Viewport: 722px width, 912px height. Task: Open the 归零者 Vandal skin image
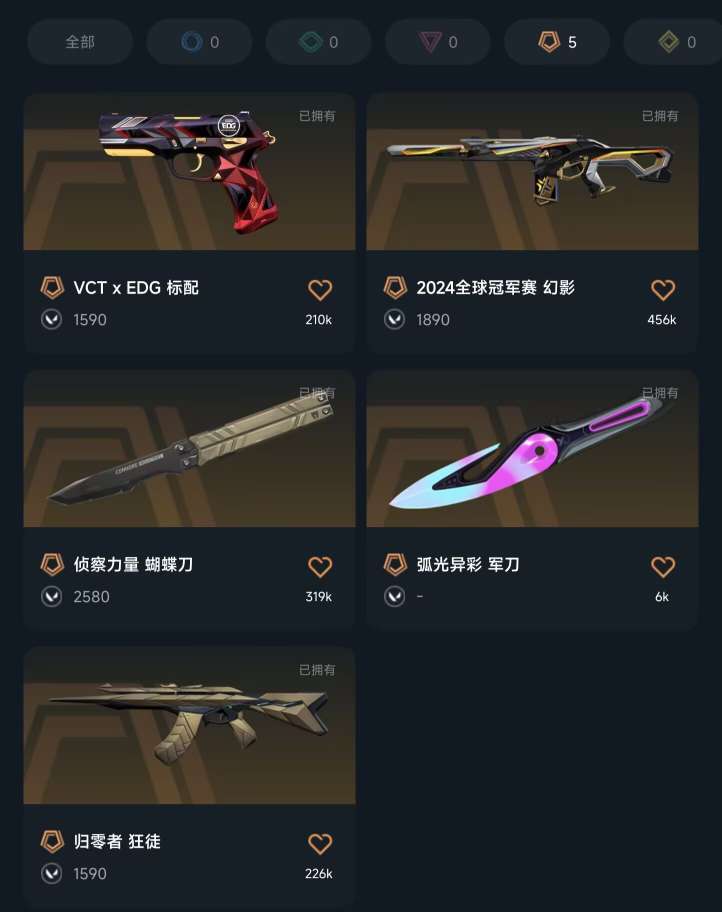tap(190, 725)
